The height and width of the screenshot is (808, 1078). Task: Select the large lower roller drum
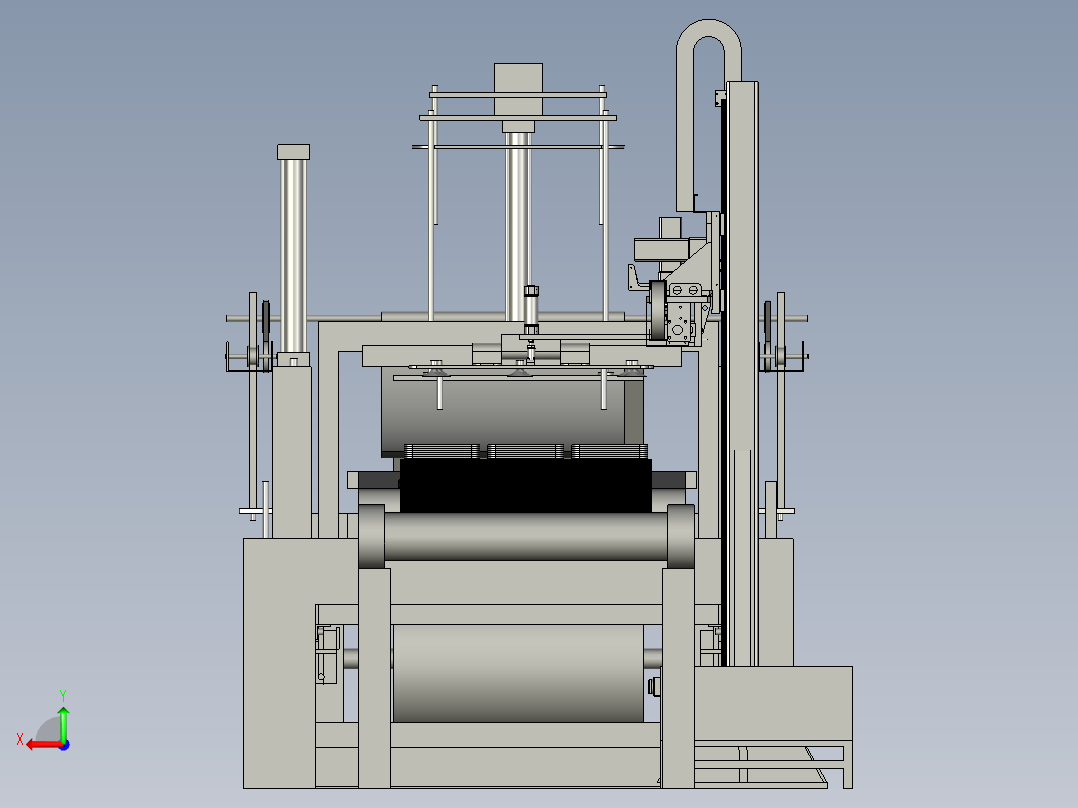[518, 673]
